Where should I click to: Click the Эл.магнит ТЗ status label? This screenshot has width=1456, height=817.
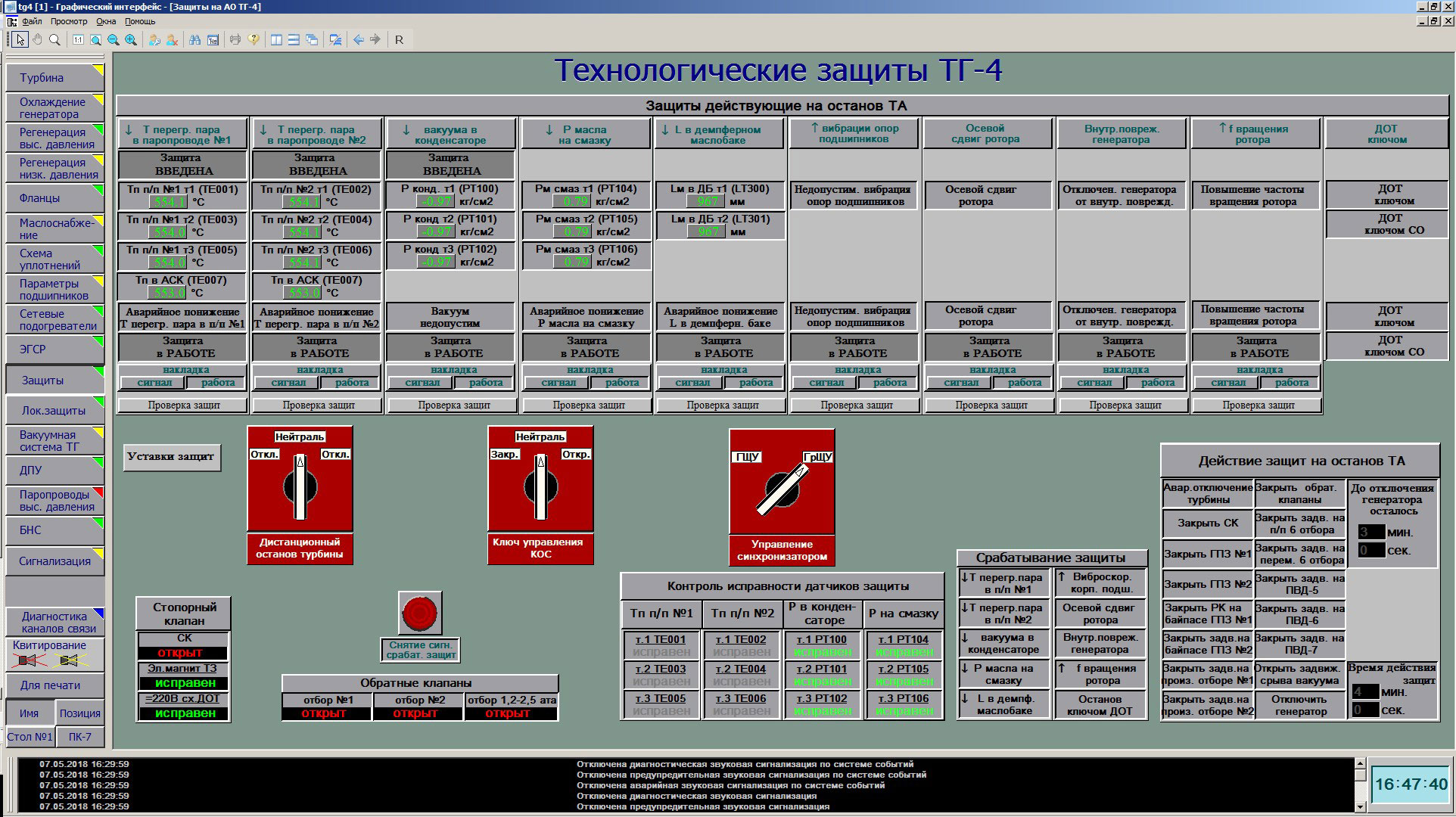click(182, 669)
